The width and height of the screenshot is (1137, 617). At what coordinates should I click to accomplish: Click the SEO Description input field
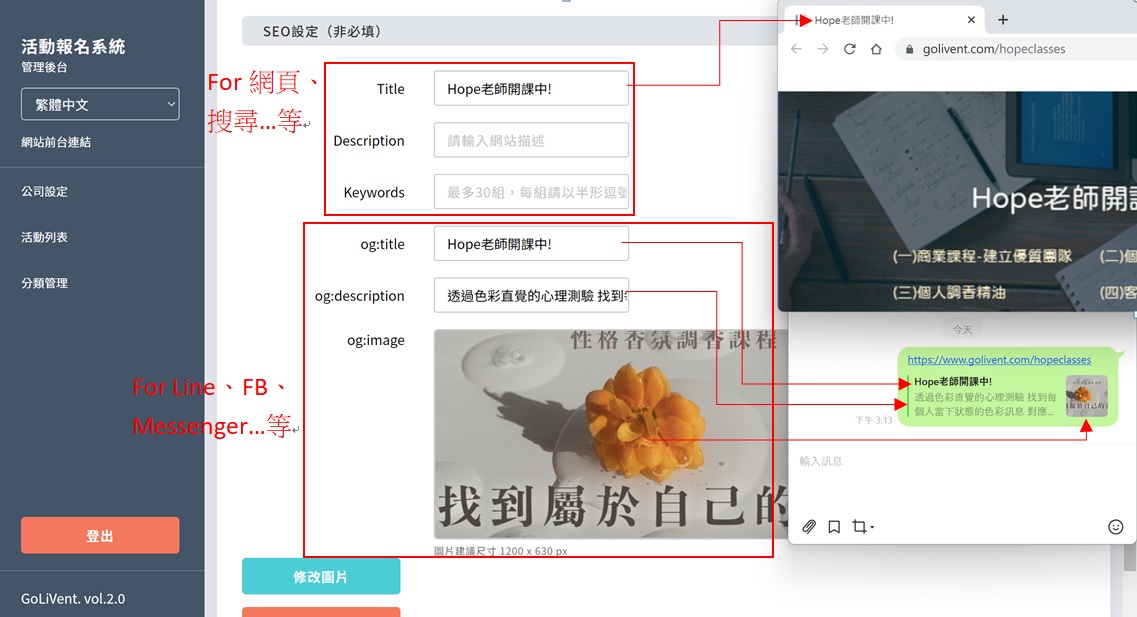[531, 141]
